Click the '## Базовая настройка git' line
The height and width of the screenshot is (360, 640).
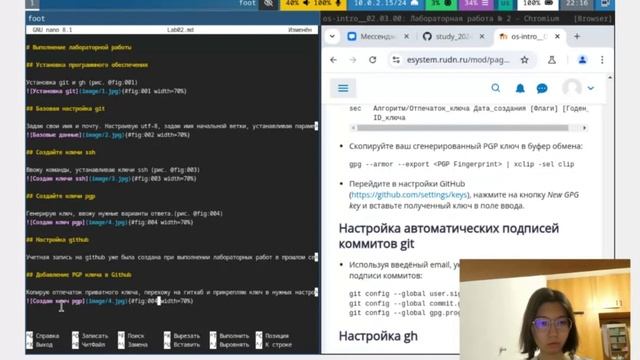pos(65,109)
